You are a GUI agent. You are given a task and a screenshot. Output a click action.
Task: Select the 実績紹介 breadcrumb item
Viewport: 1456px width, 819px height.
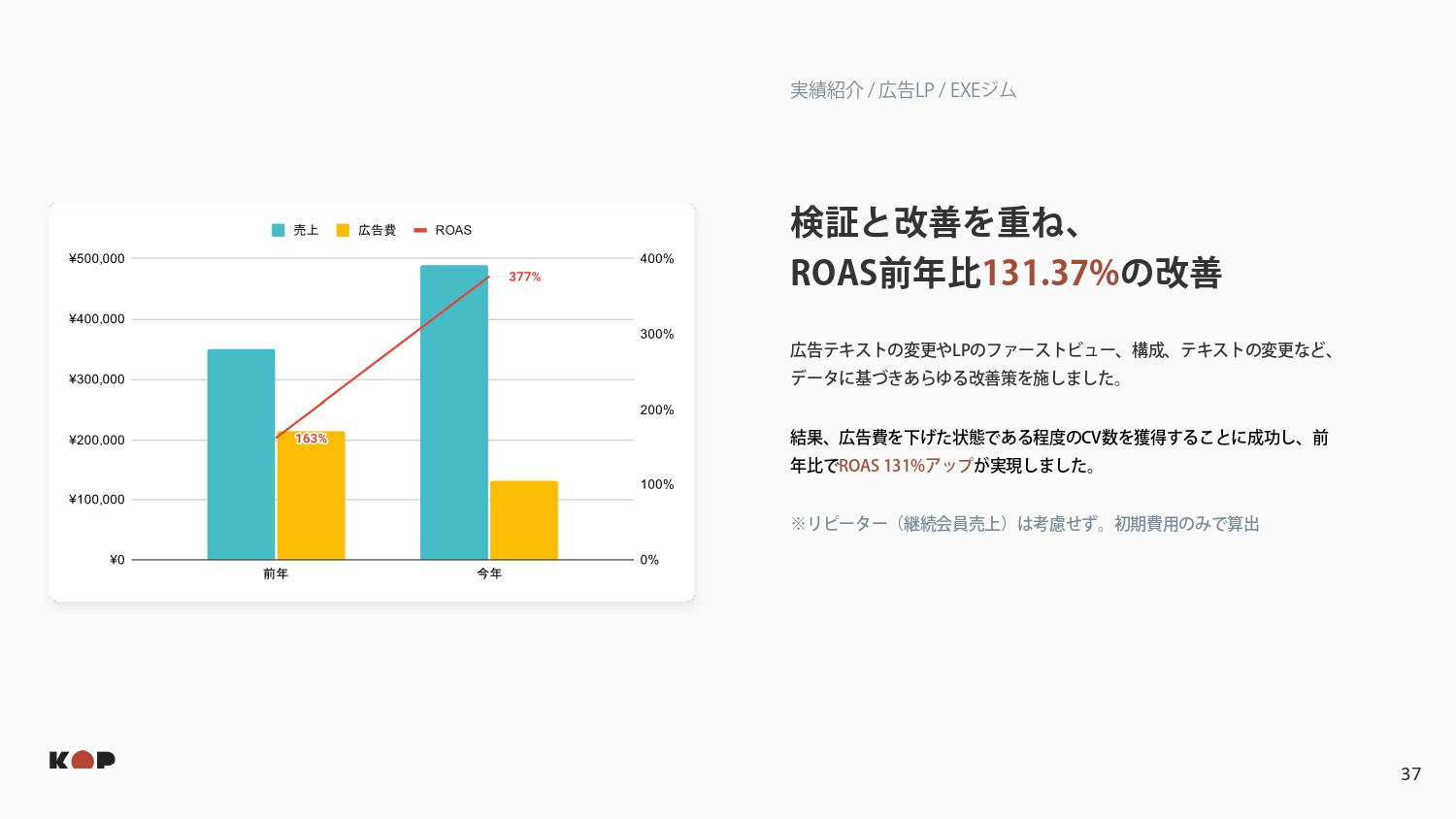click(826, 89)
